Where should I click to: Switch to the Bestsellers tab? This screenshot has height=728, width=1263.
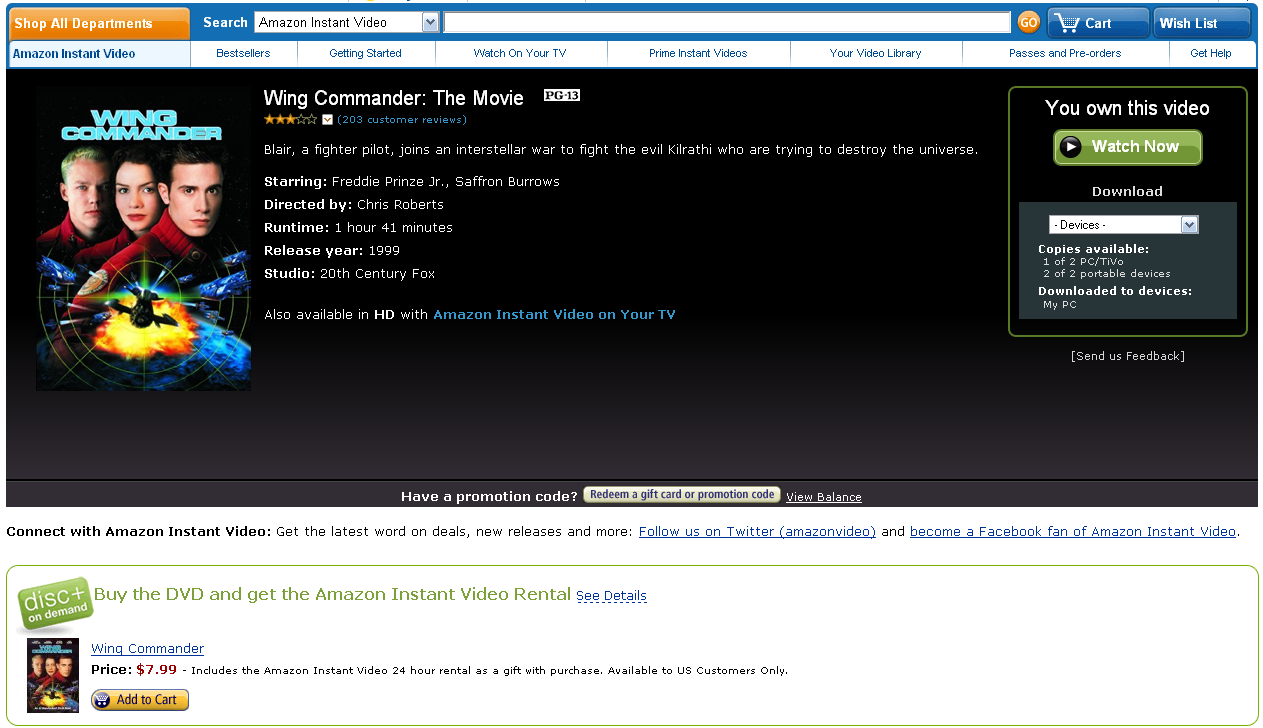243,53
